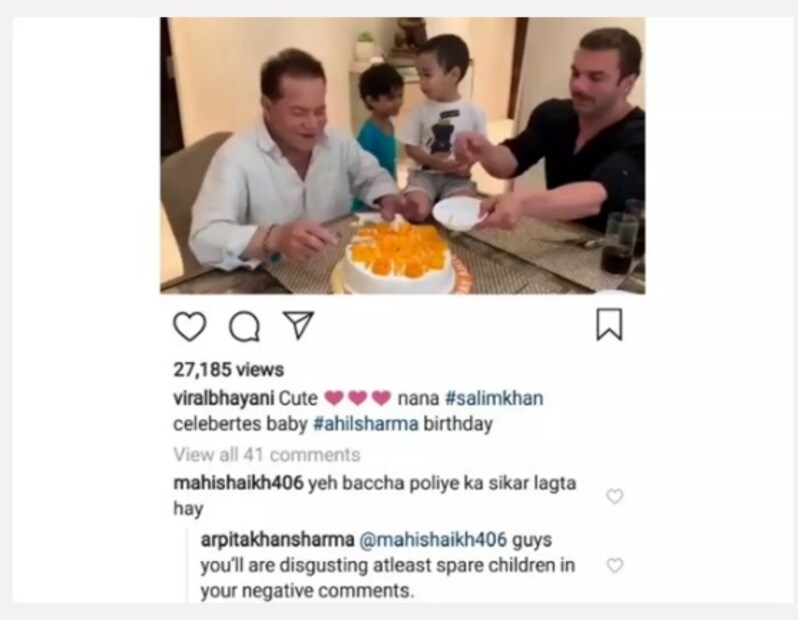
Task: Like mahishaikh406's comment with its small heart
Action: click(615, 496)
